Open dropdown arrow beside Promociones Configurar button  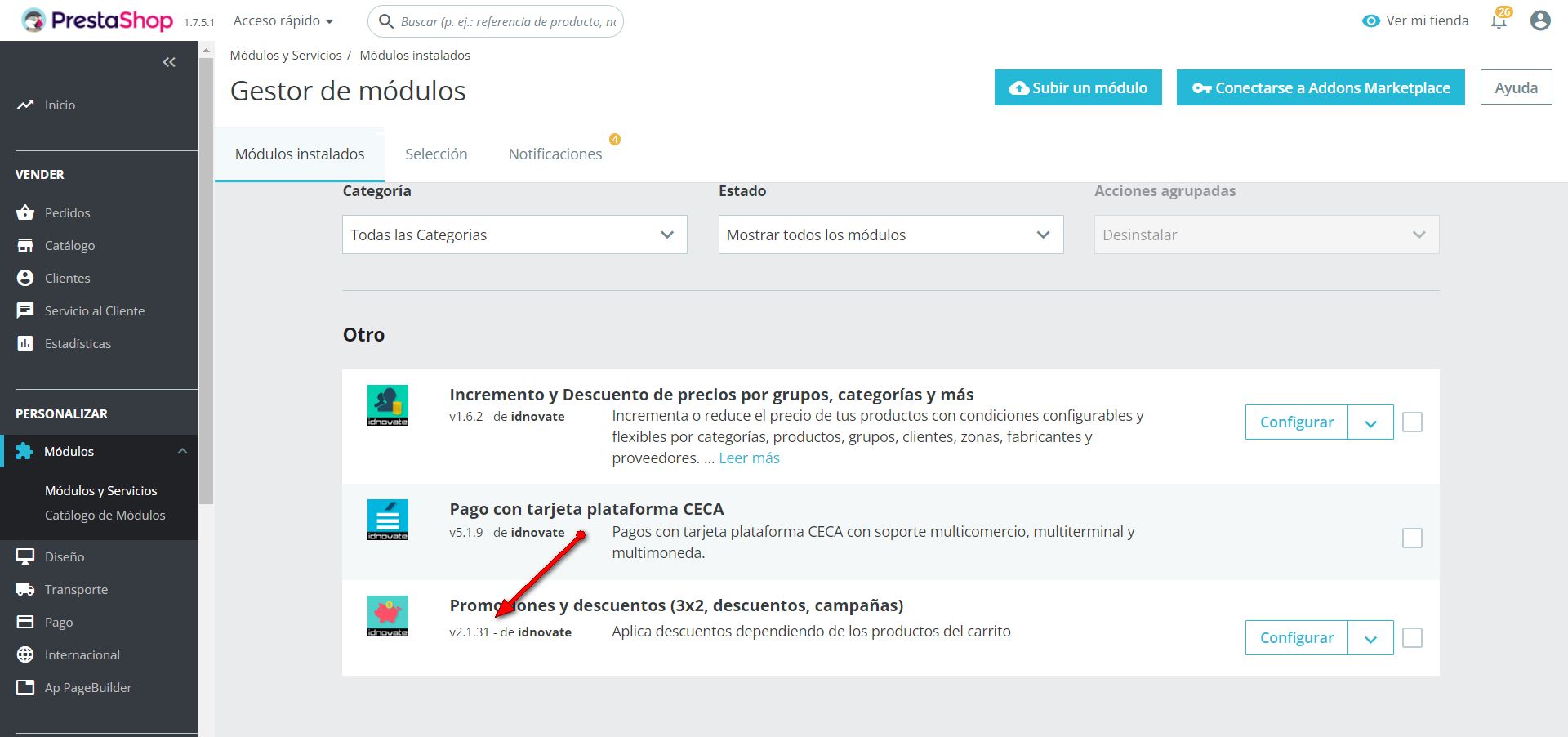point(1370,638)
